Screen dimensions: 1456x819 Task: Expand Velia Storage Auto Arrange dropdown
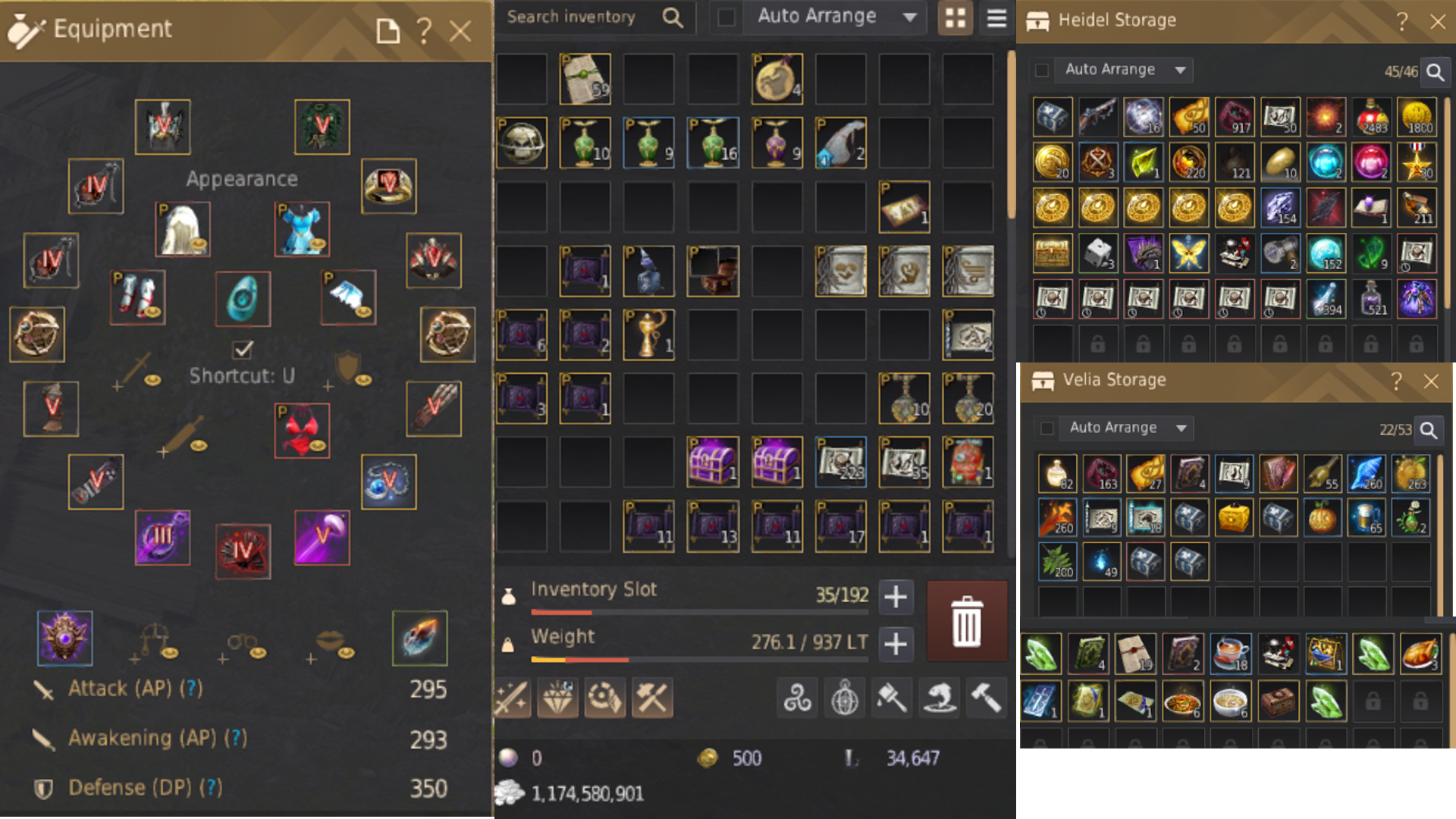pyautogui.click(x=1181, y=428)
